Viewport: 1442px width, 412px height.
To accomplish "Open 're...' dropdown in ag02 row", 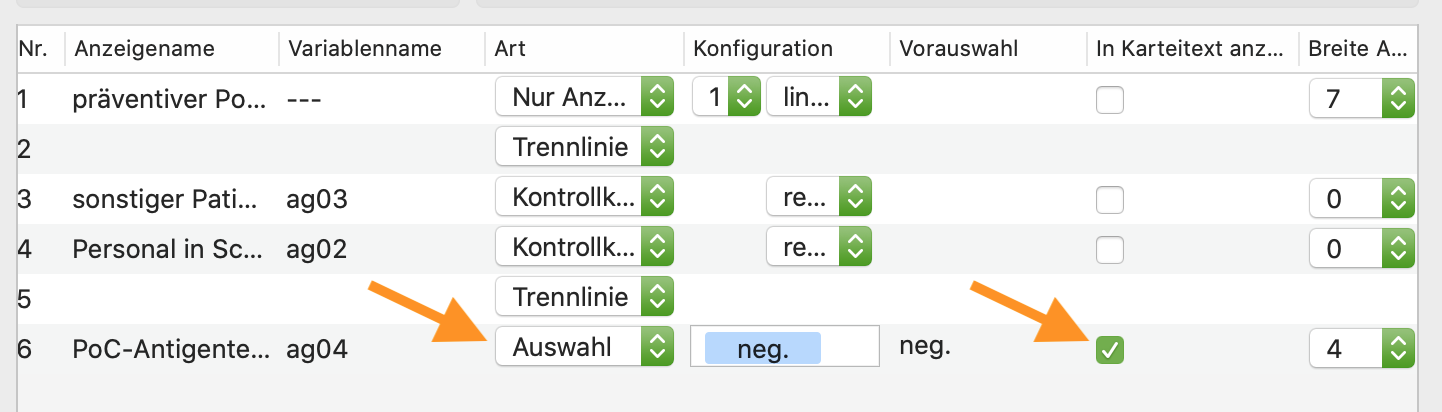I will click(819, 248).
